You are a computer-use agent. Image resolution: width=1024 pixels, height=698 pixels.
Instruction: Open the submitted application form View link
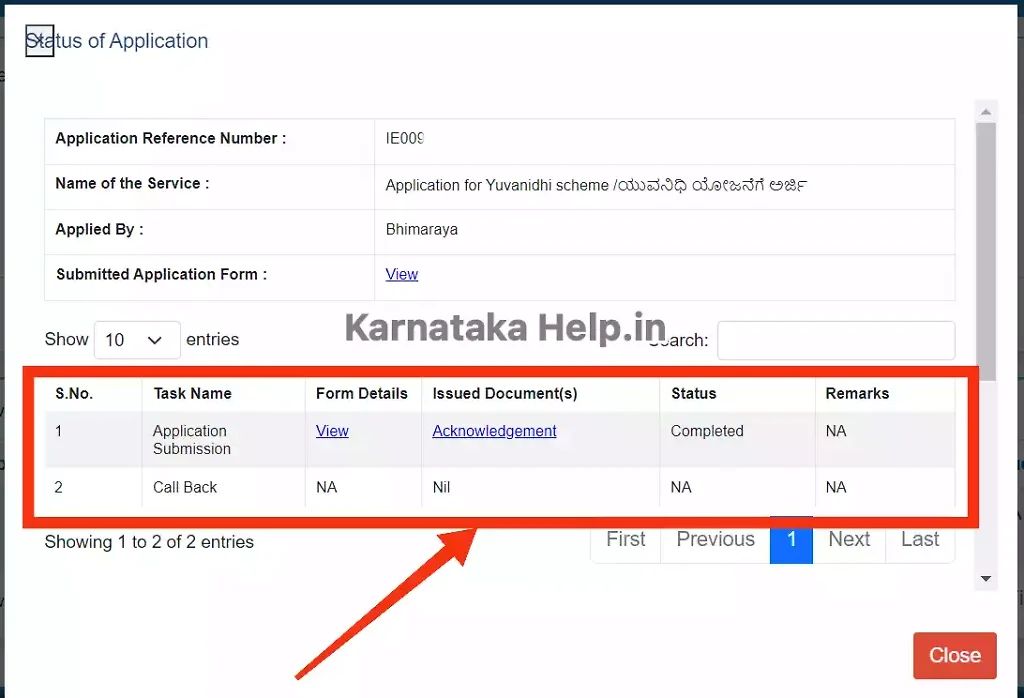click(x=402, y=274)
